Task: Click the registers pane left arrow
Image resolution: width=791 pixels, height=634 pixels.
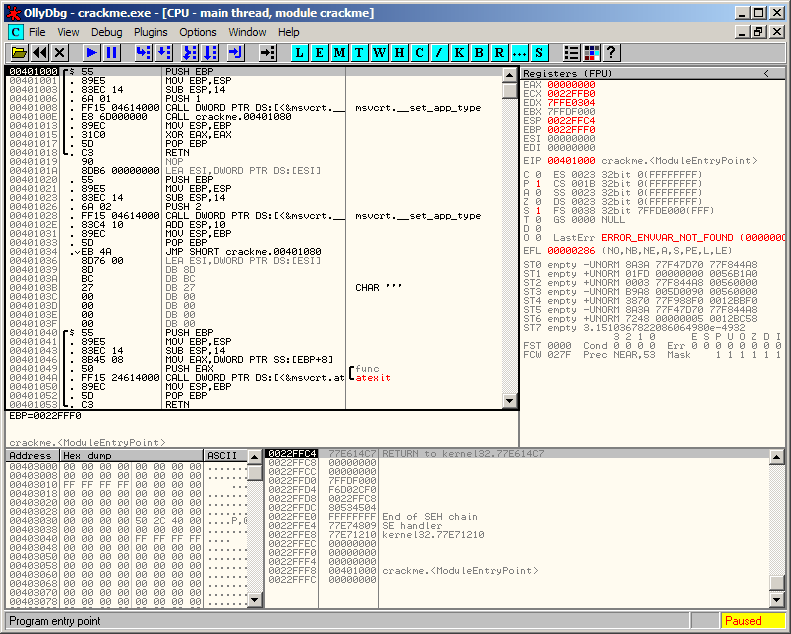Action: click(x=766, y=74)
